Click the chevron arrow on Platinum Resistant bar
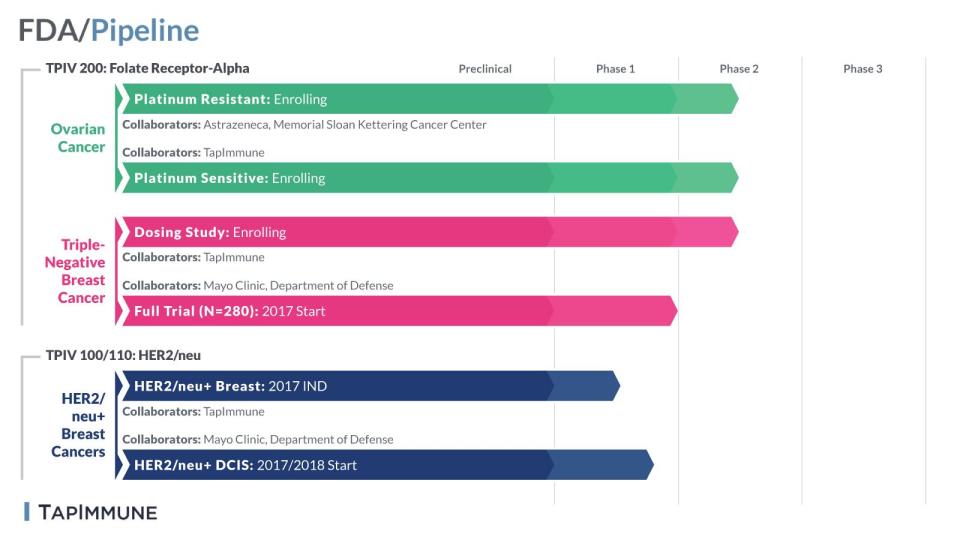 (124, 99)
